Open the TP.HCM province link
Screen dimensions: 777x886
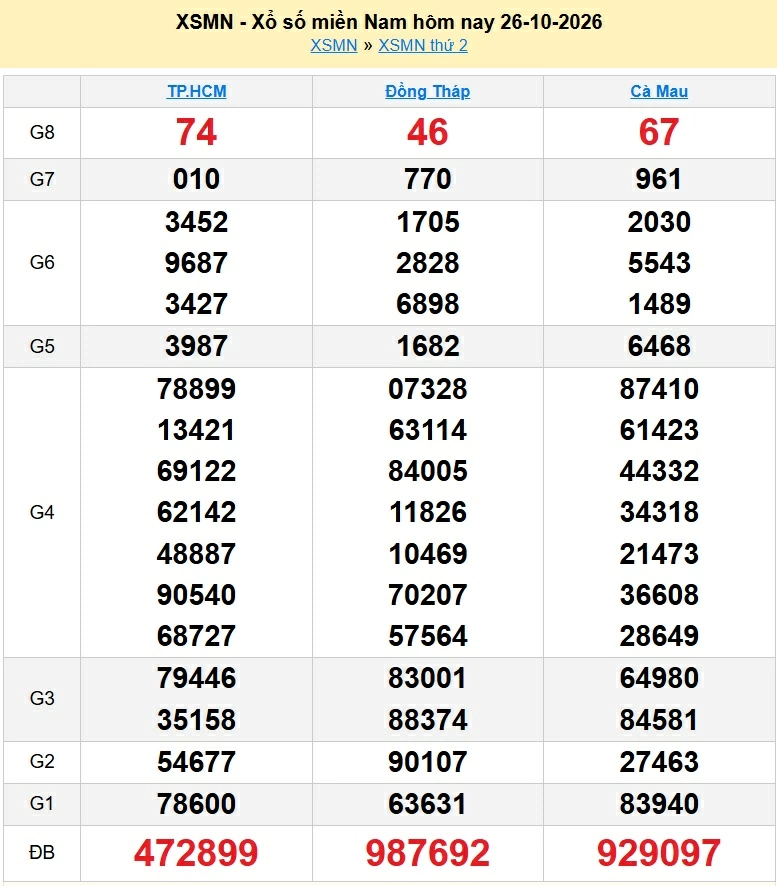click(x=197, y=92)
